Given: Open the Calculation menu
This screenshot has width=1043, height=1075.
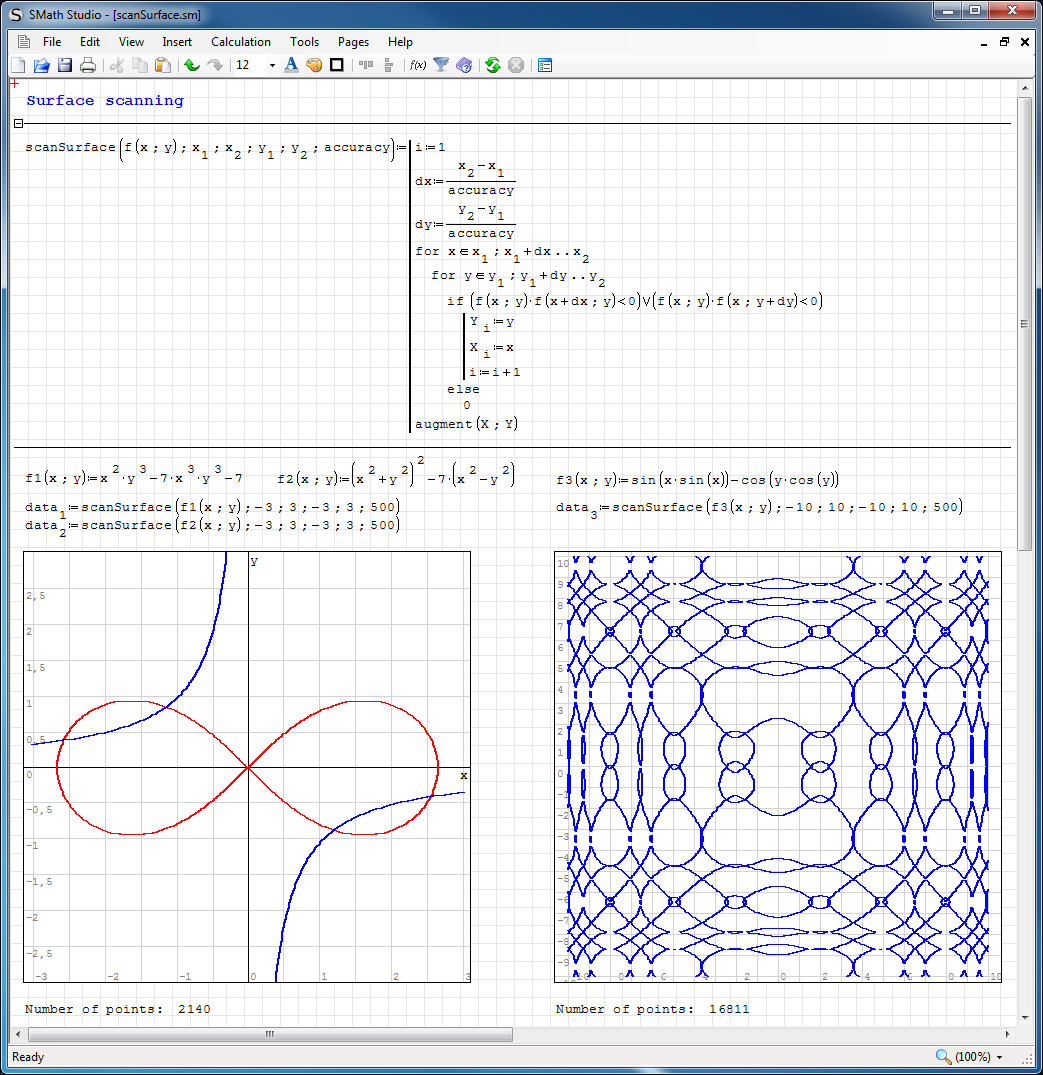Looking at the screenshot, I should click(240, 42).
